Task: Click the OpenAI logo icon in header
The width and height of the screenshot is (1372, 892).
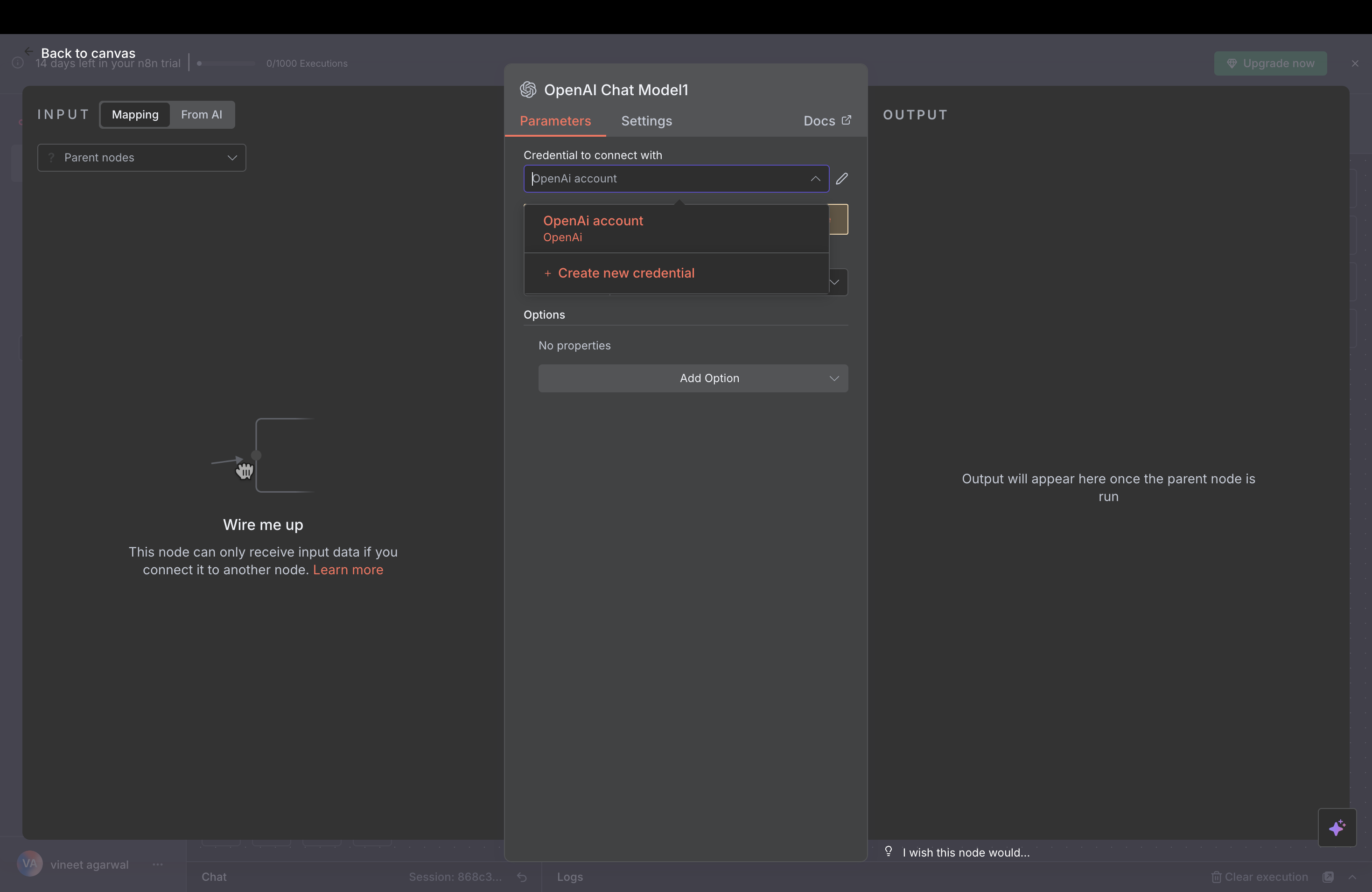Action: point(528,90)
